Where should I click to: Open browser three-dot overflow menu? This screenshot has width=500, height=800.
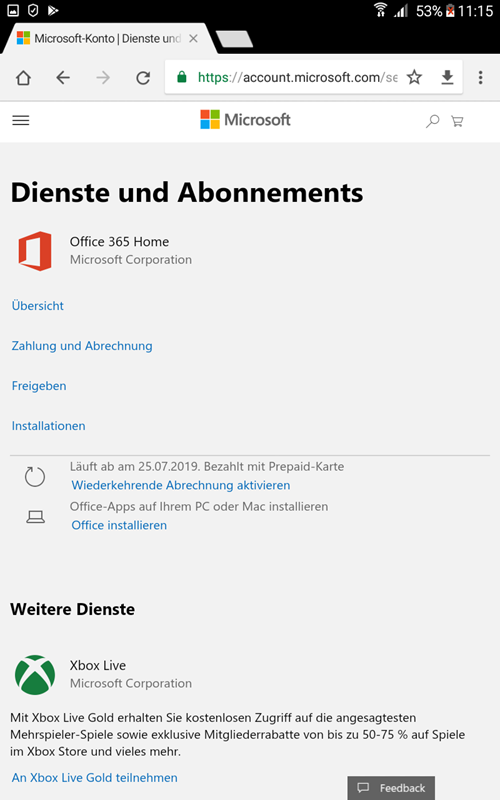[x=480, y=77]
